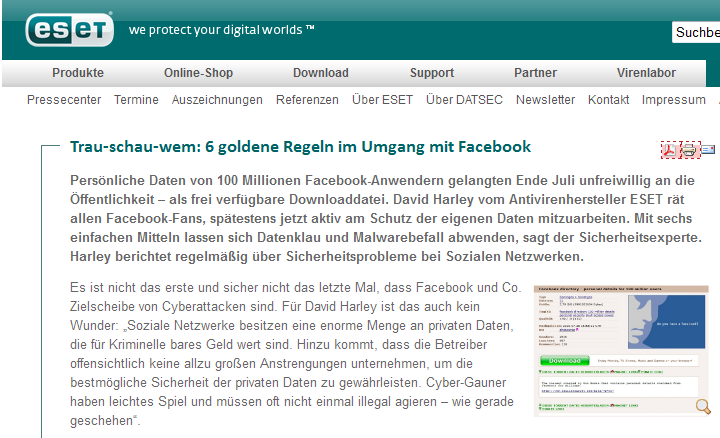Click the Suchbegriff search field
The width and height of the screenshot is (720, 438).
click(x=696, y=33)
